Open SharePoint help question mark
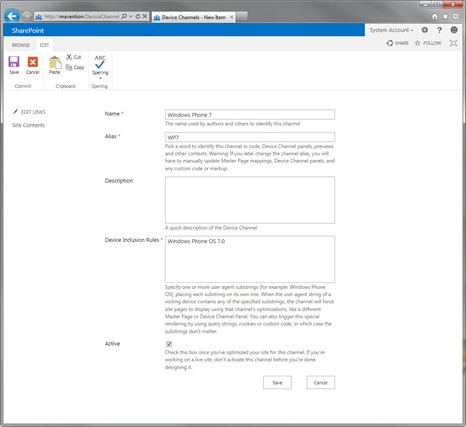Screen dimensions: 466x427 click(439, 30)
